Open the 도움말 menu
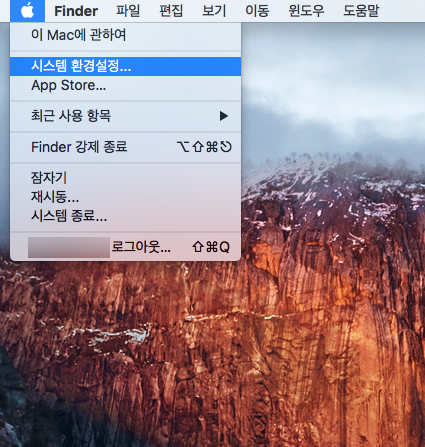This screenshot has width=425, height=447. click(x=361, y=11)
